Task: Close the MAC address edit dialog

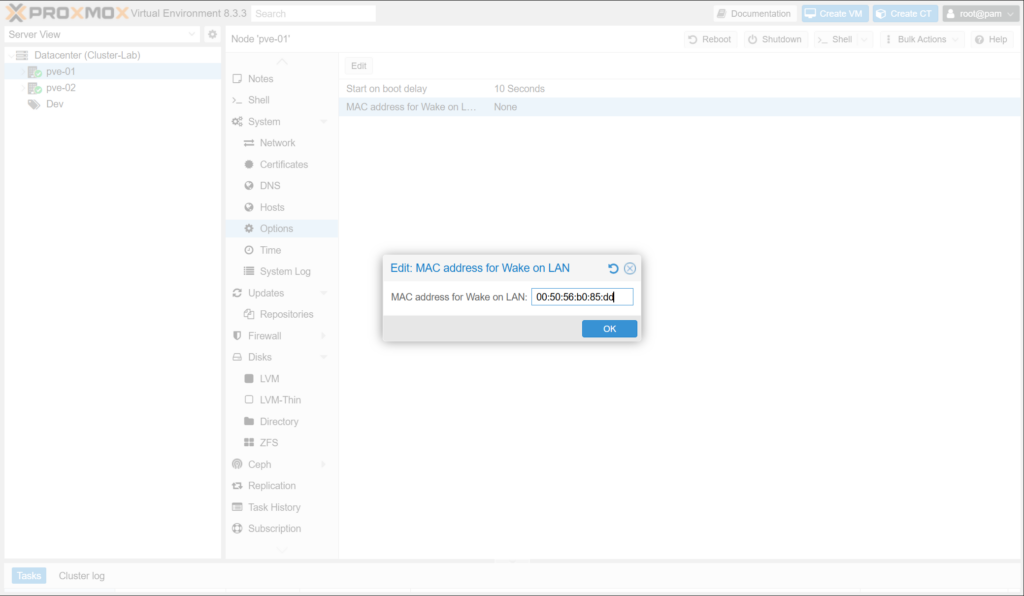Action: (630, 269)
